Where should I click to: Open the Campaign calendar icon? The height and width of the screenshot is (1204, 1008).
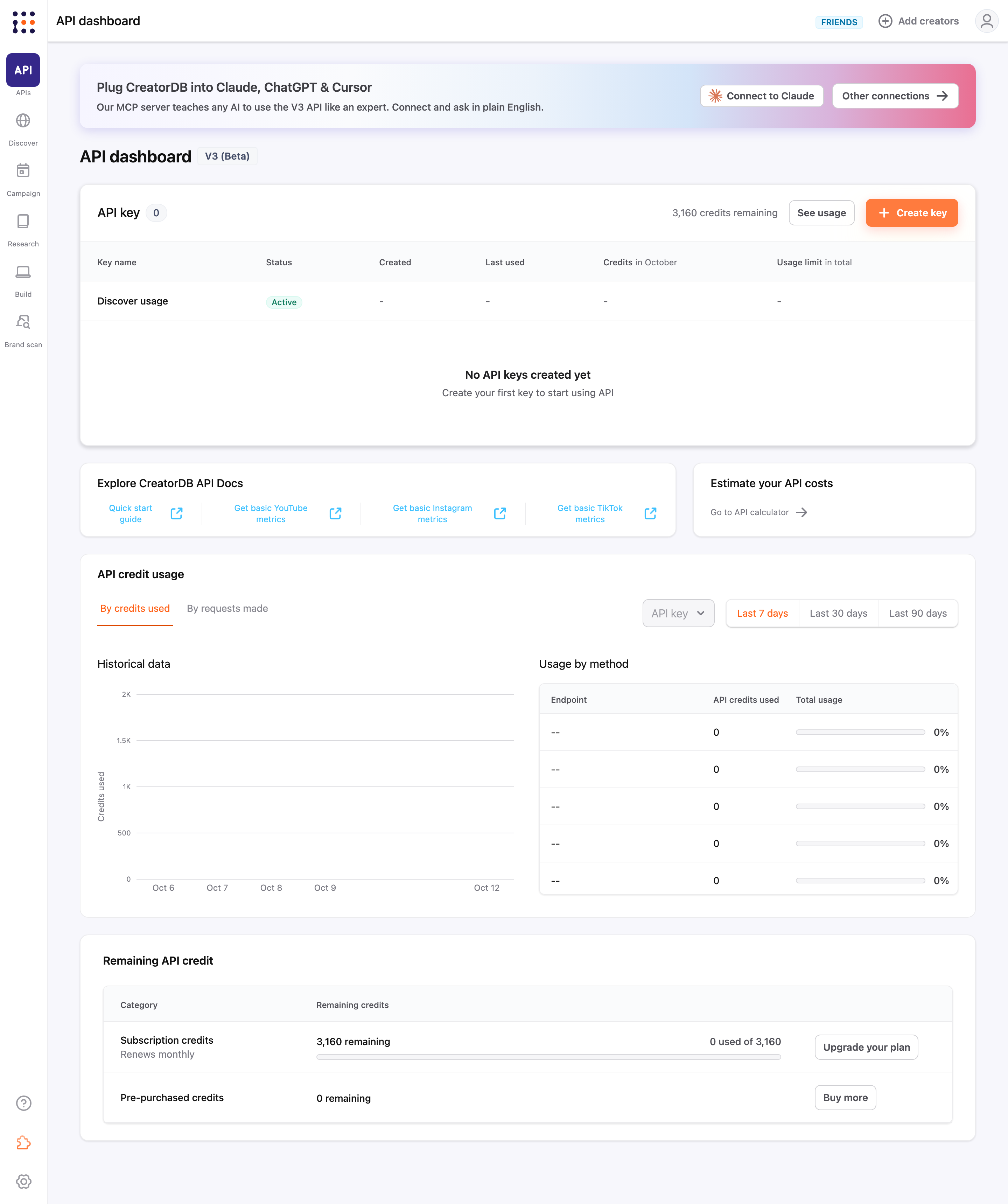tap(23, 171)
